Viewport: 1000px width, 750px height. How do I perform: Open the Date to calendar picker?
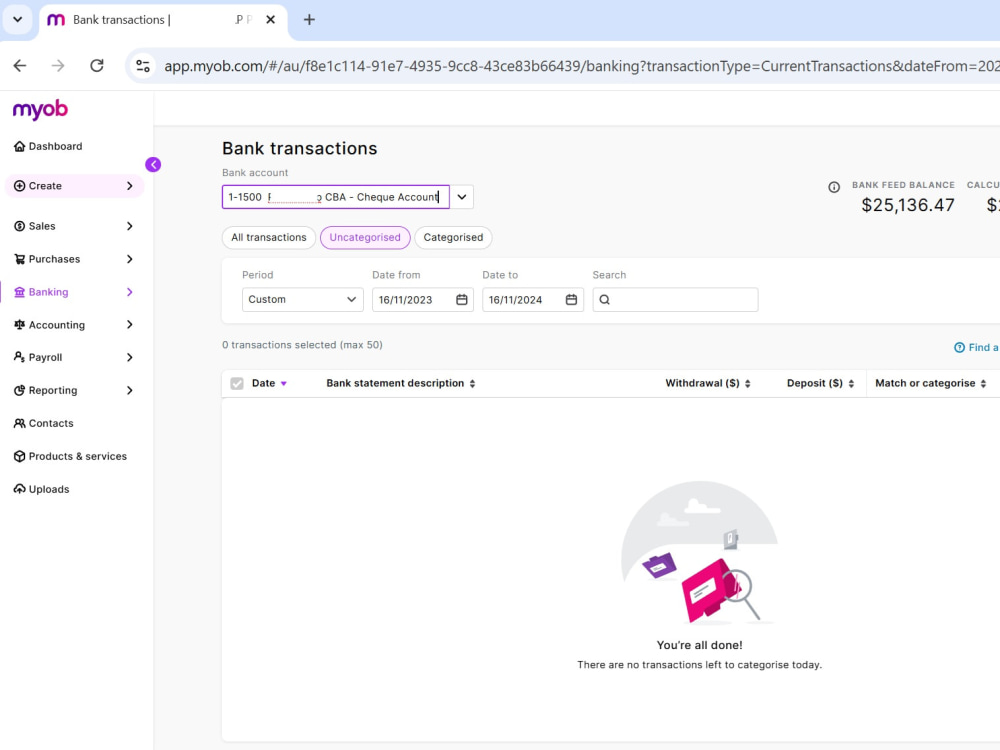click(x=571, y=299)
